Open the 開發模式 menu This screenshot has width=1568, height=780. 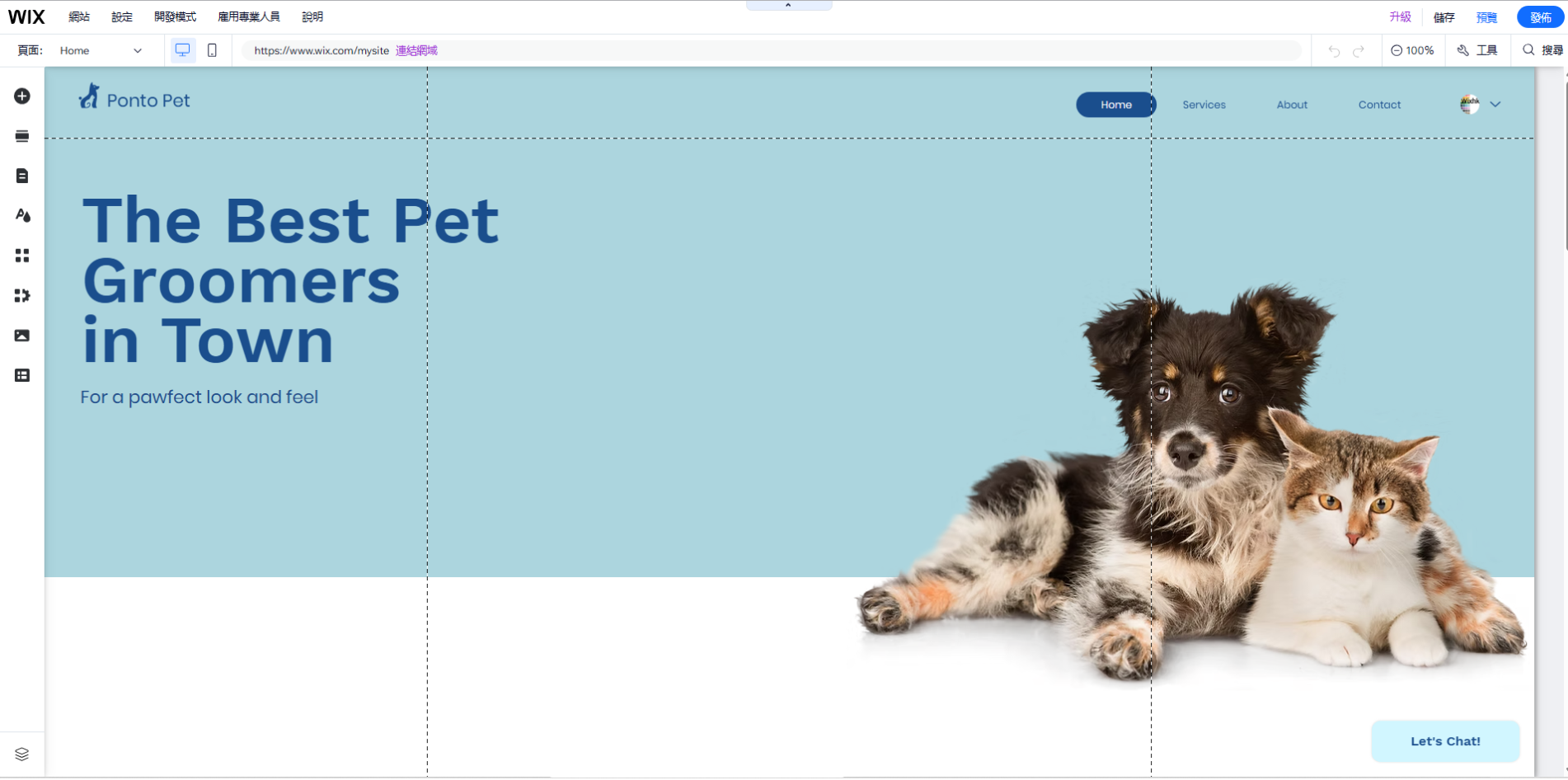175,16
